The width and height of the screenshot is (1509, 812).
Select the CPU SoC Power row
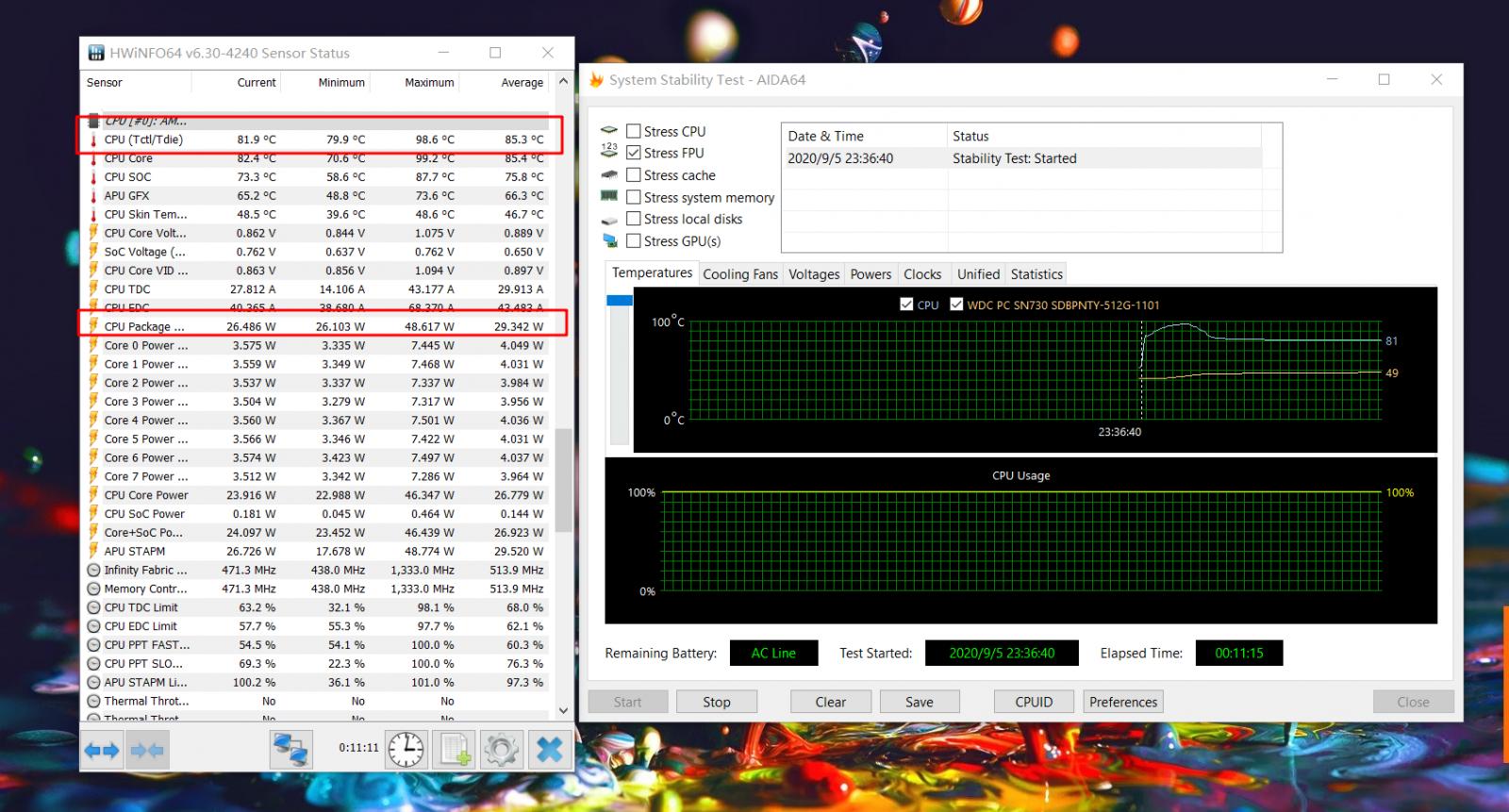316,514
